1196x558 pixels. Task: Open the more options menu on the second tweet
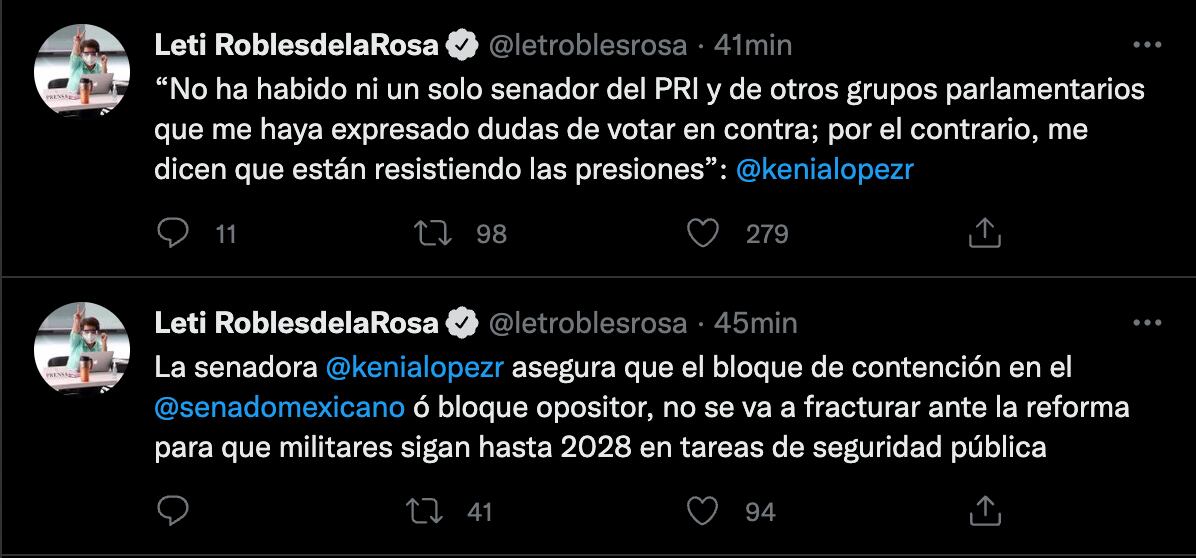pyautogui.click(x=1145, y=323)
